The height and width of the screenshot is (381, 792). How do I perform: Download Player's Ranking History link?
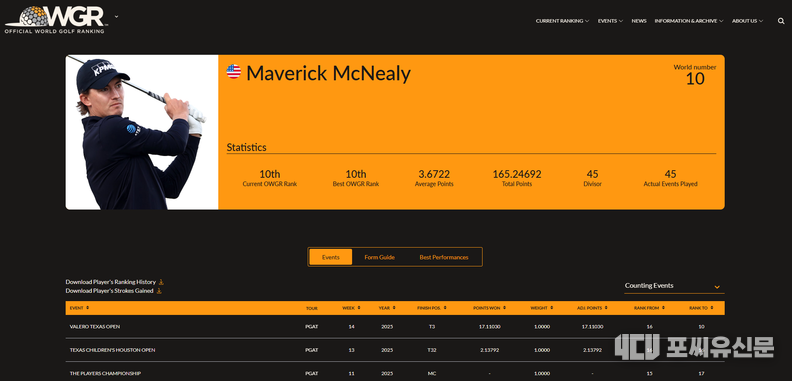pyautogui.click(x=111, y=282)
